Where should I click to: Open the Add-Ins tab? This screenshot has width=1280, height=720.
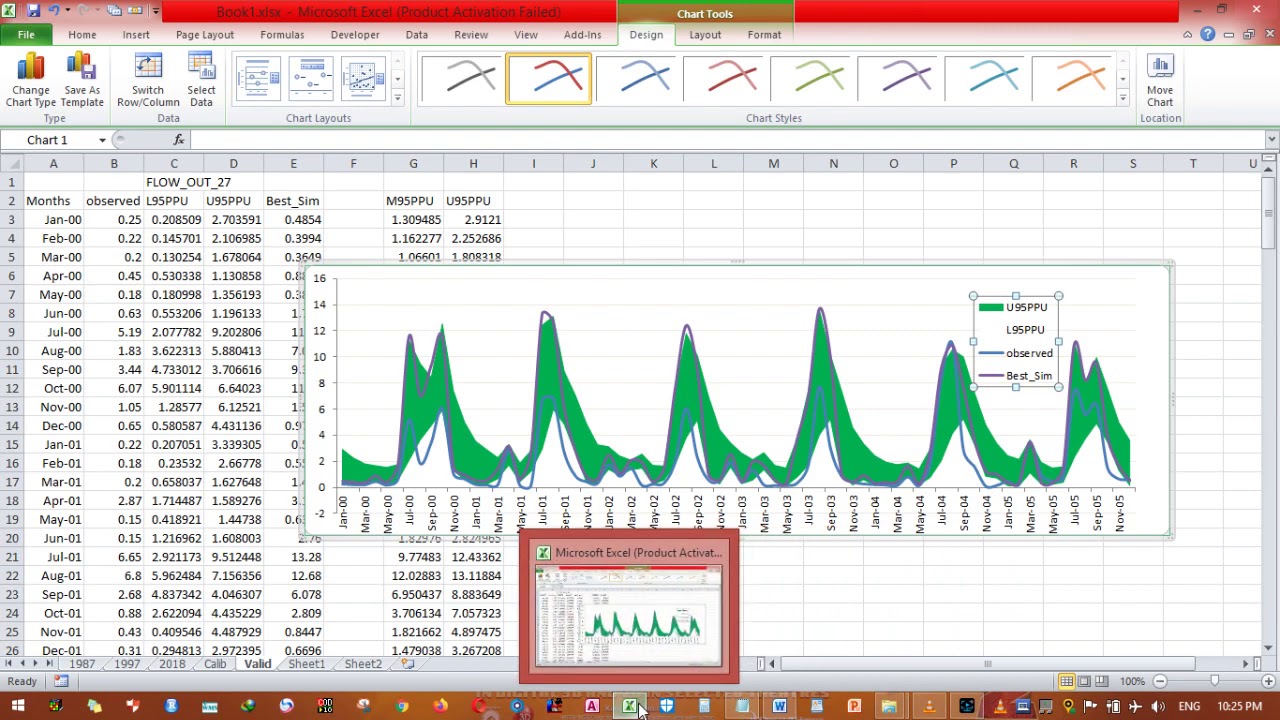[x=582, y=35]
